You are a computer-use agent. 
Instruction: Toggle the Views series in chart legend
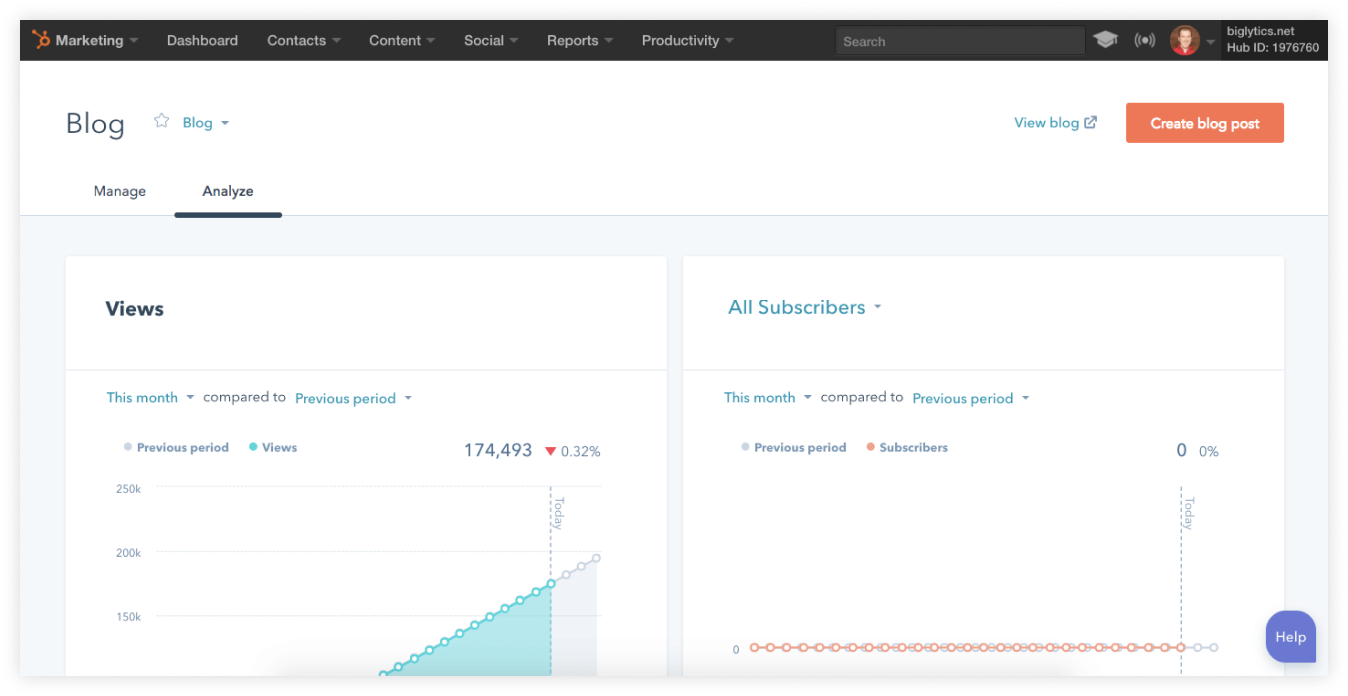273,448
